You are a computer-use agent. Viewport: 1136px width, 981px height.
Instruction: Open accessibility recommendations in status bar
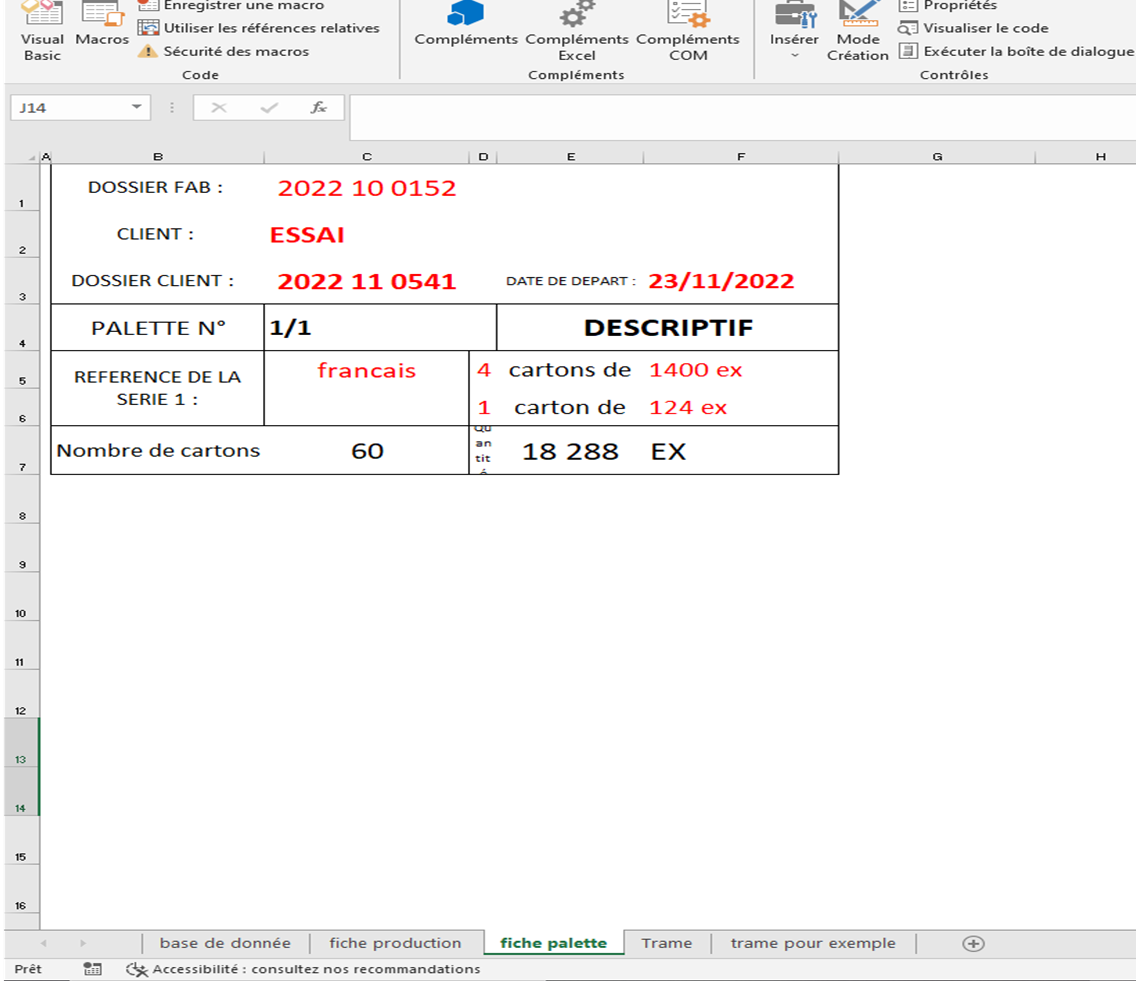click(303, 969)
